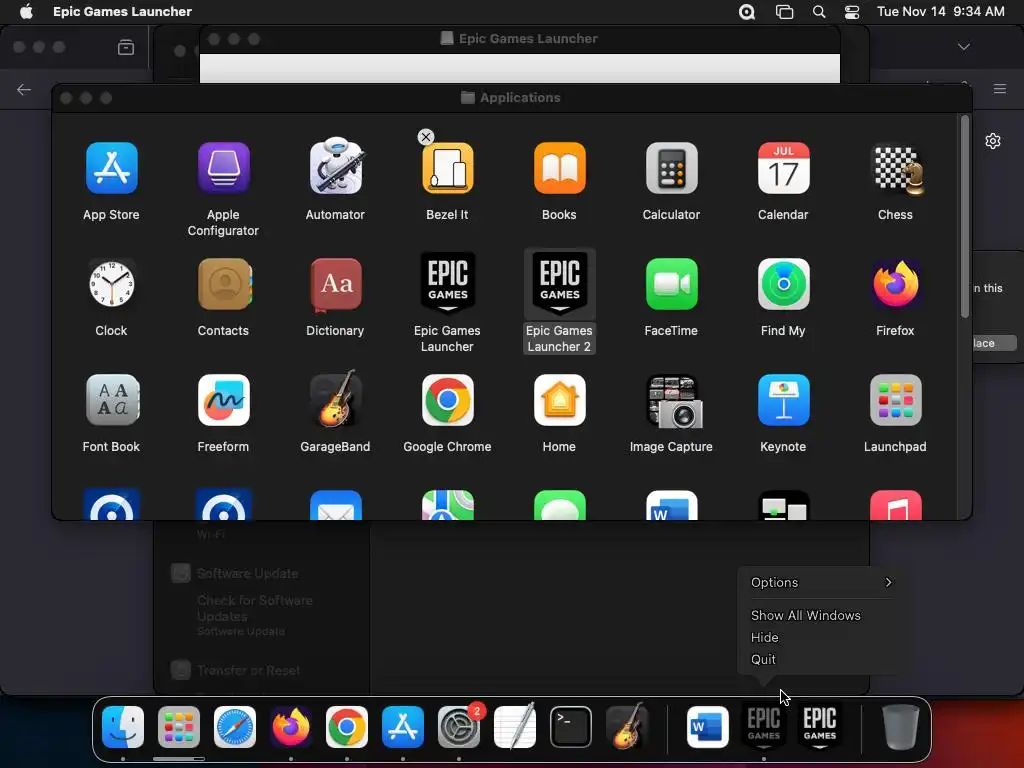The image size is (1024, 768).
Task: Open the Dictionary app icon
Action: point(336,284)
